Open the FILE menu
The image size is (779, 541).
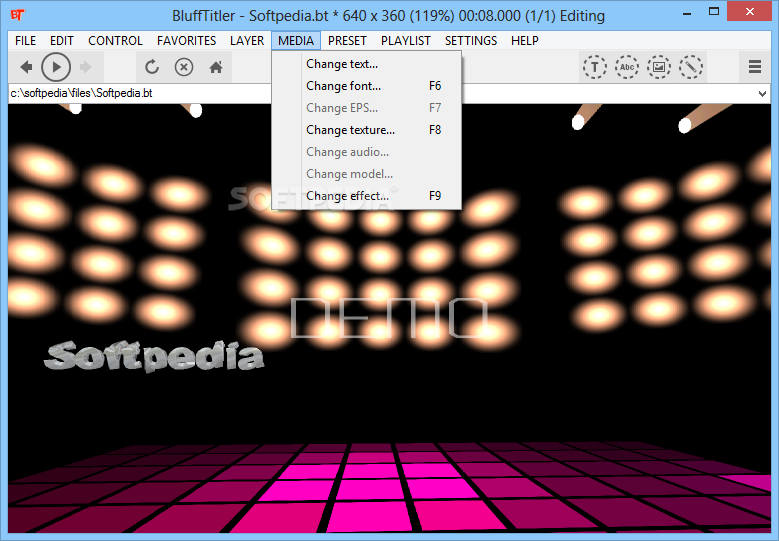point(25,41)
